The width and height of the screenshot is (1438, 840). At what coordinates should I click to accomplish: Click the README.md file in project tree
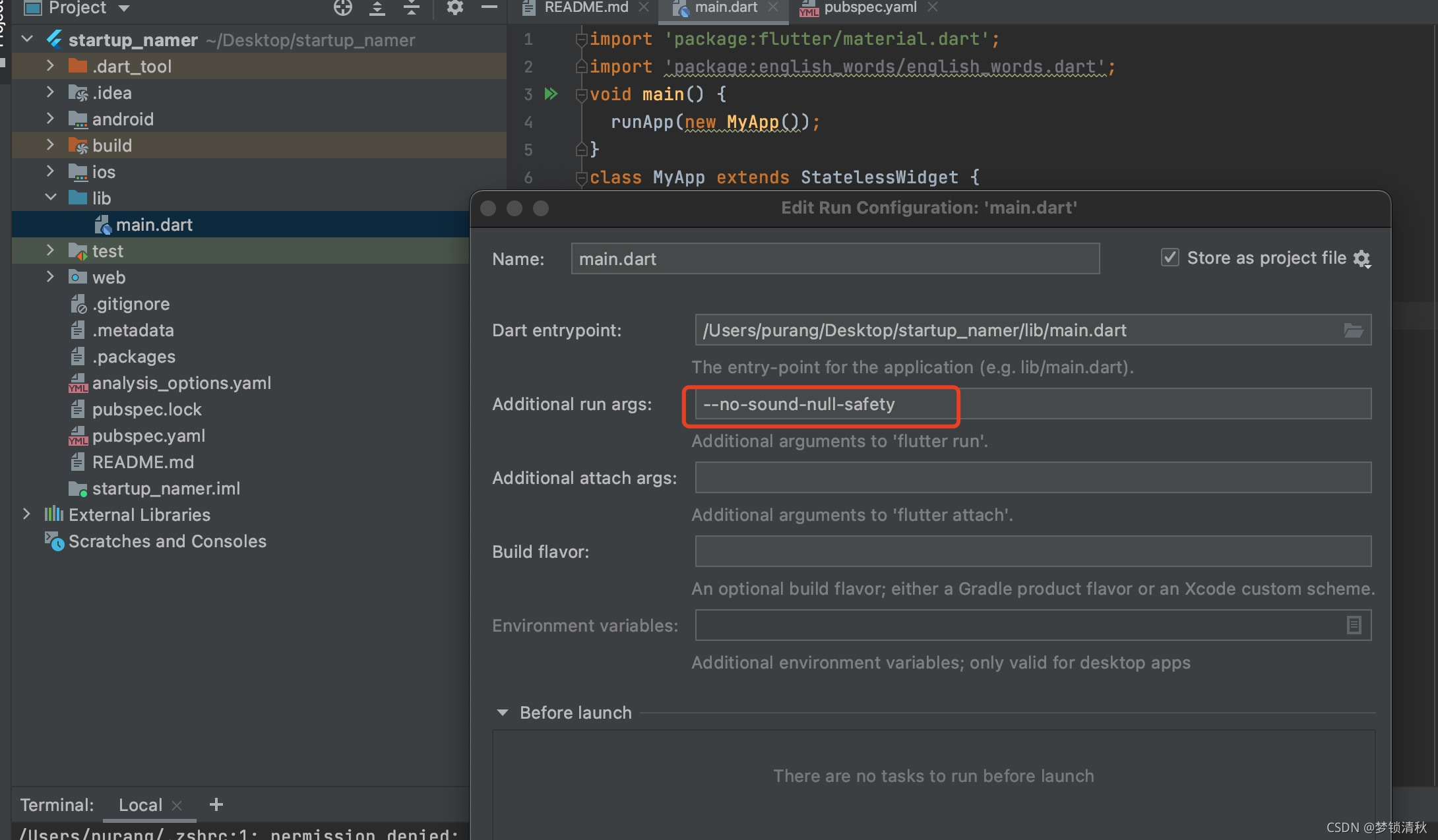click(x=143, y=462)
